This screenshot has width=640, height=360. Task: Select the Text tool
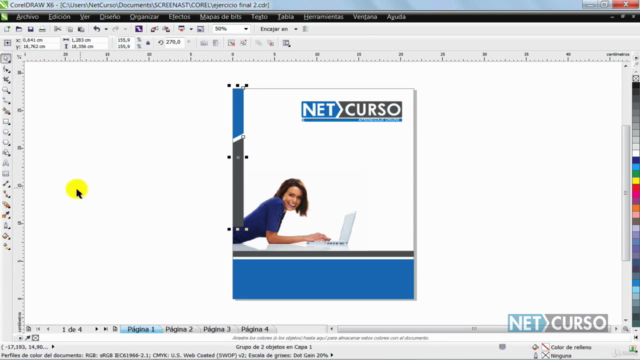click(x=6, y=163)
